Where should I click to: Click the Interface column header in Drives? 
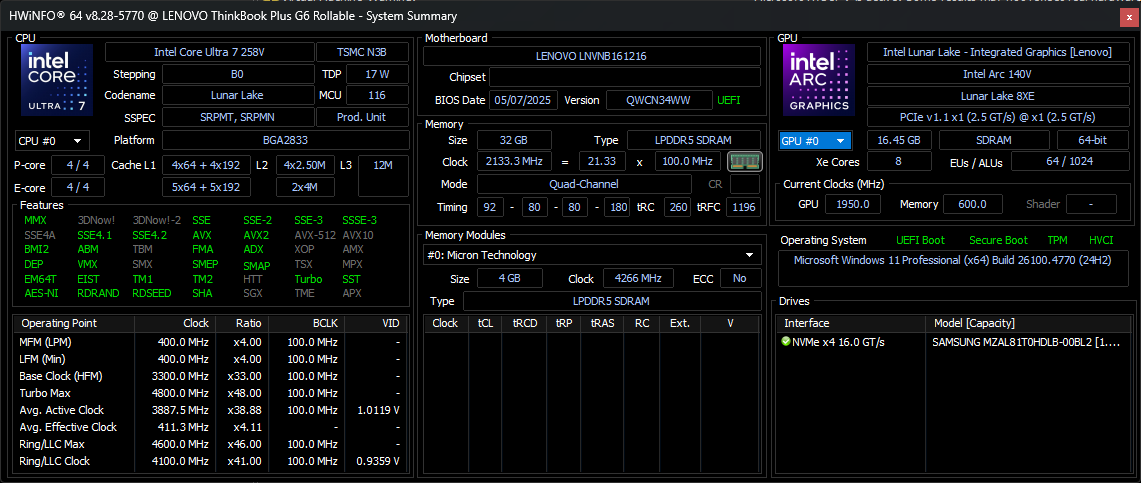coord(851,323)
